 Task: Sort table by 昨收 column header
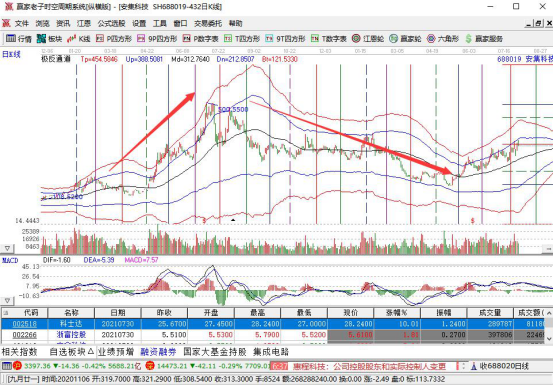[164, 313]
